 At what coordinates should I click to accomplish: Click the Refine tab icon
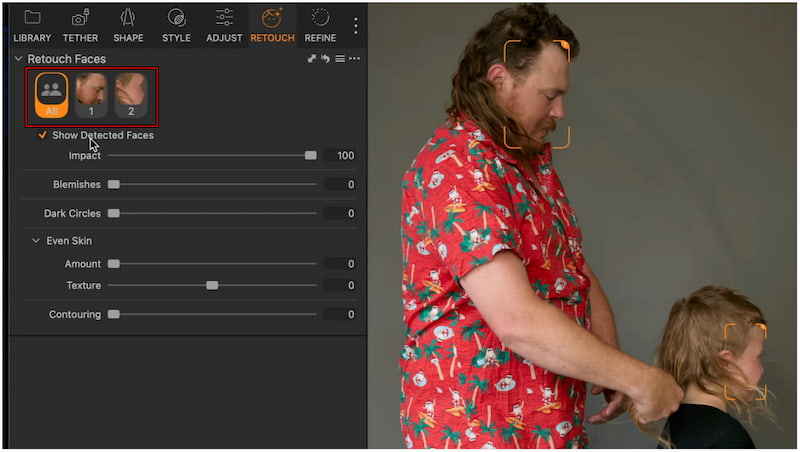coord(320,25)
